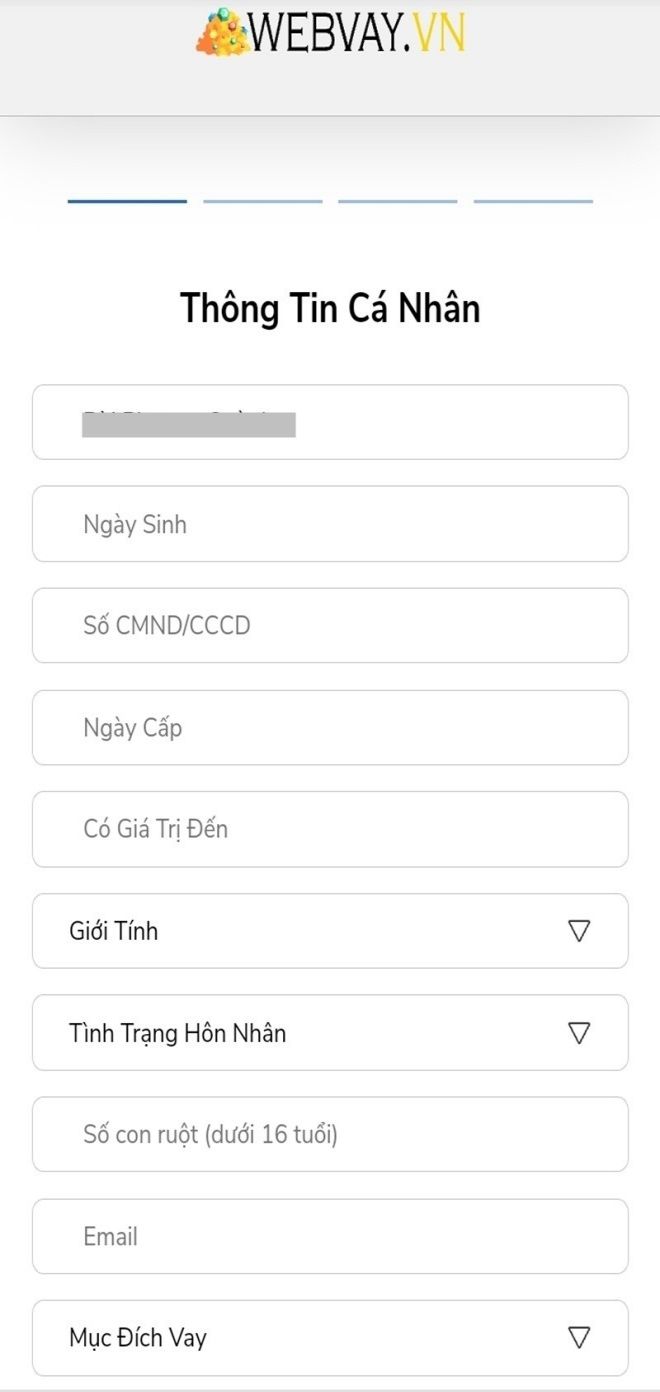The height and width of the screenshot is (1392, 660).
Task: Click the Ngày Cấp field
Action: (330, 727)
